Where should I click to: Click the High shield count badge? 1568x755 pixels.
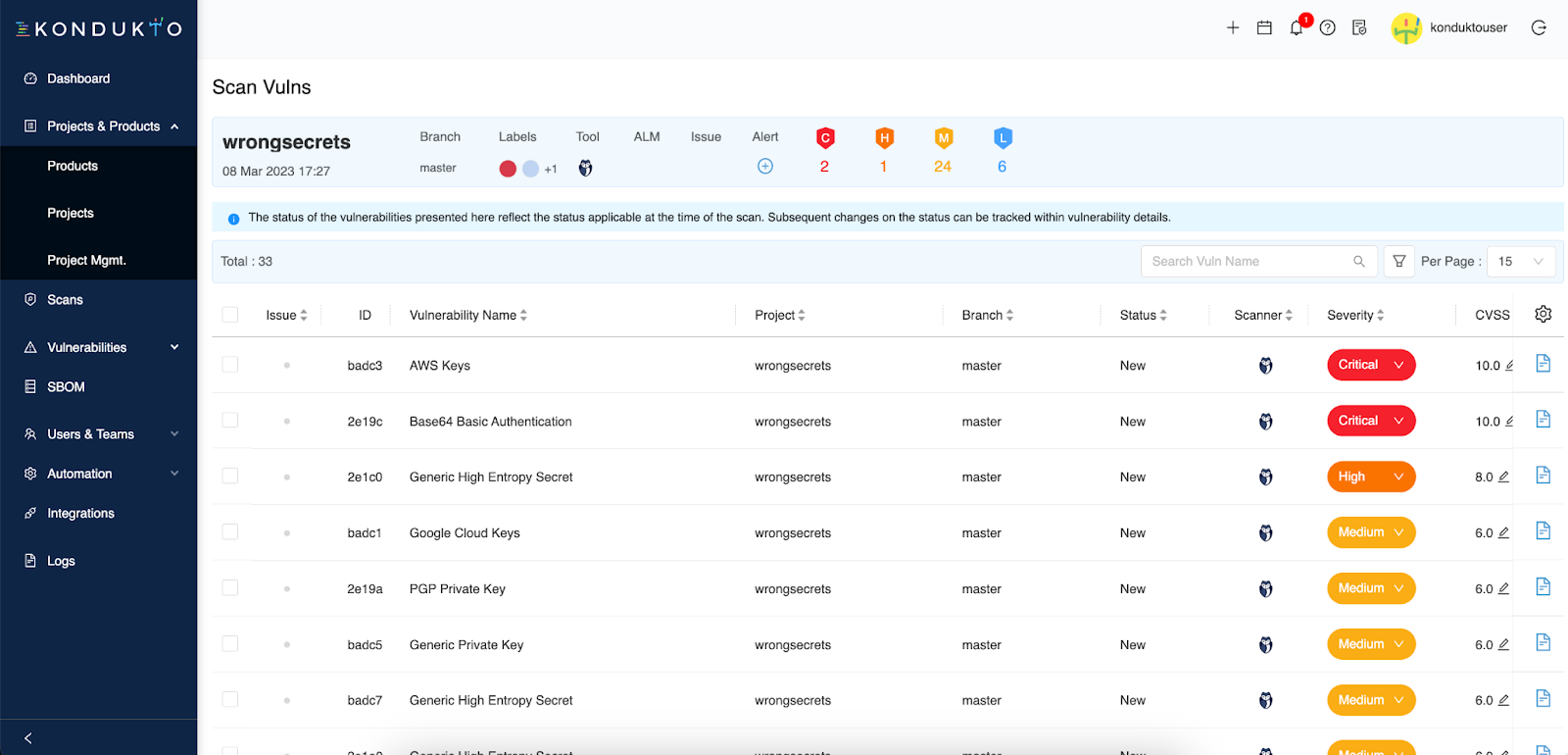click(x=884, y=138)
